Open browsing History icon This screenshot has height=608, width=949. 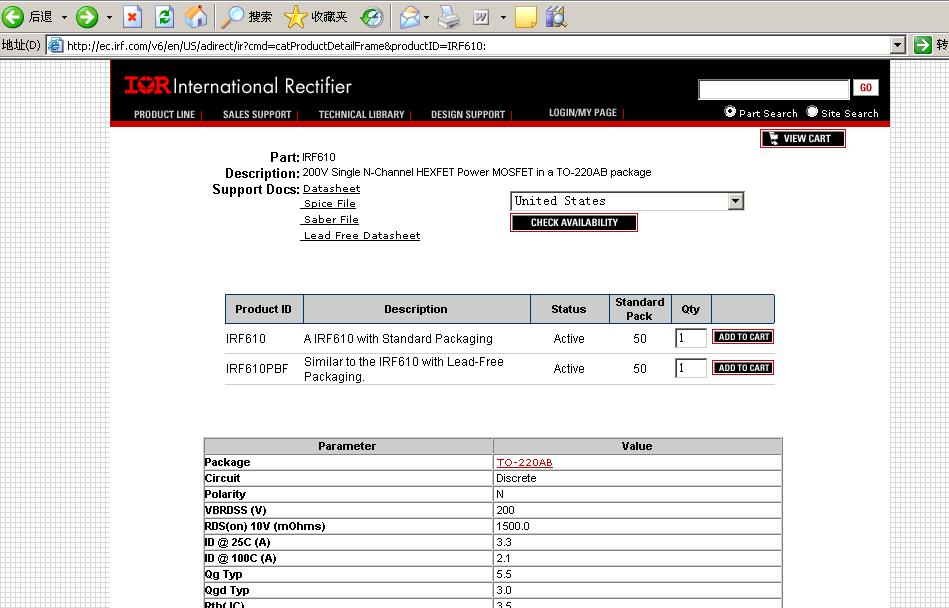(372, 16)
